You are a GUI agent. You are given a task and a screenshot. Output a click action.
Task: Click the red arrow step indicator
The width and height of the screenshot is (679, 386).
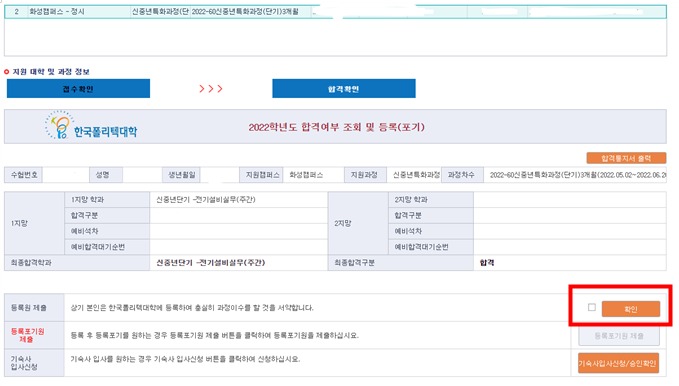211,89
